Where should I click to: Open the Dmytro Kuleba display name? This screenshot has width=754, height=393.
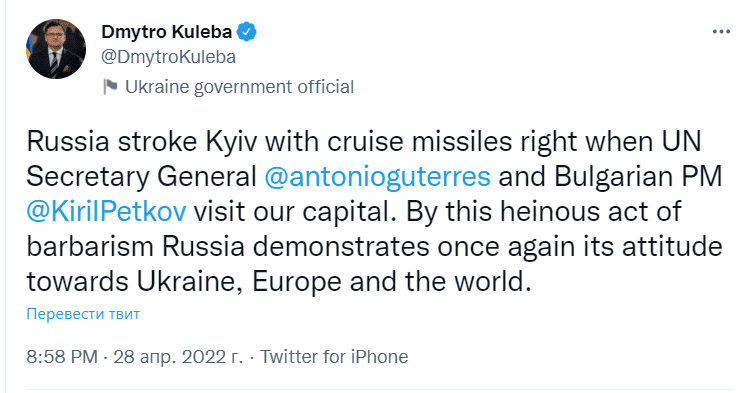coord(167,32)
